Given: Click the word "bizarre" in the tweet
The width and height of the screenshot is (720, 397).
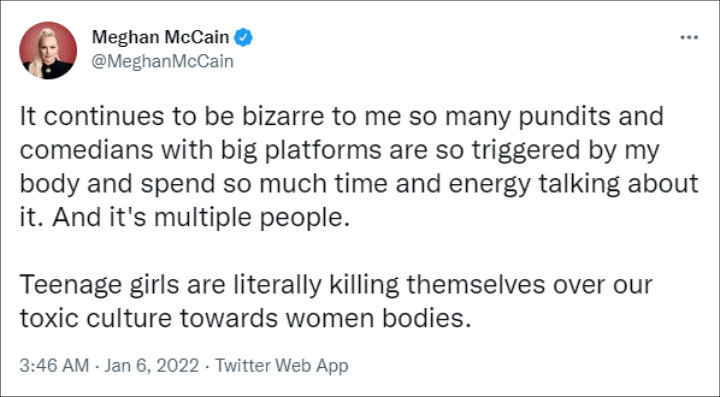Looking at the screenshot, I should click(283, 117).
